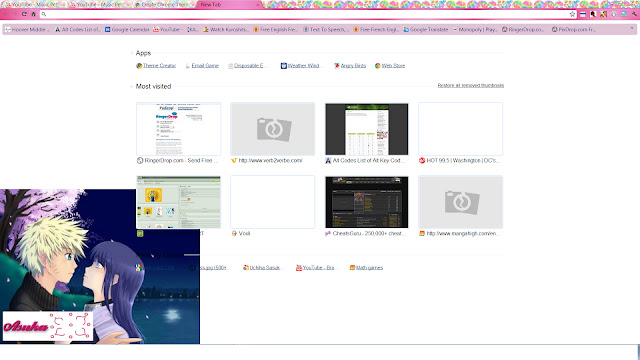Open the Hoover Middle bookmark
Image resolution: width=640 pixels, height=360 pixels.
[x=27, y=29]
